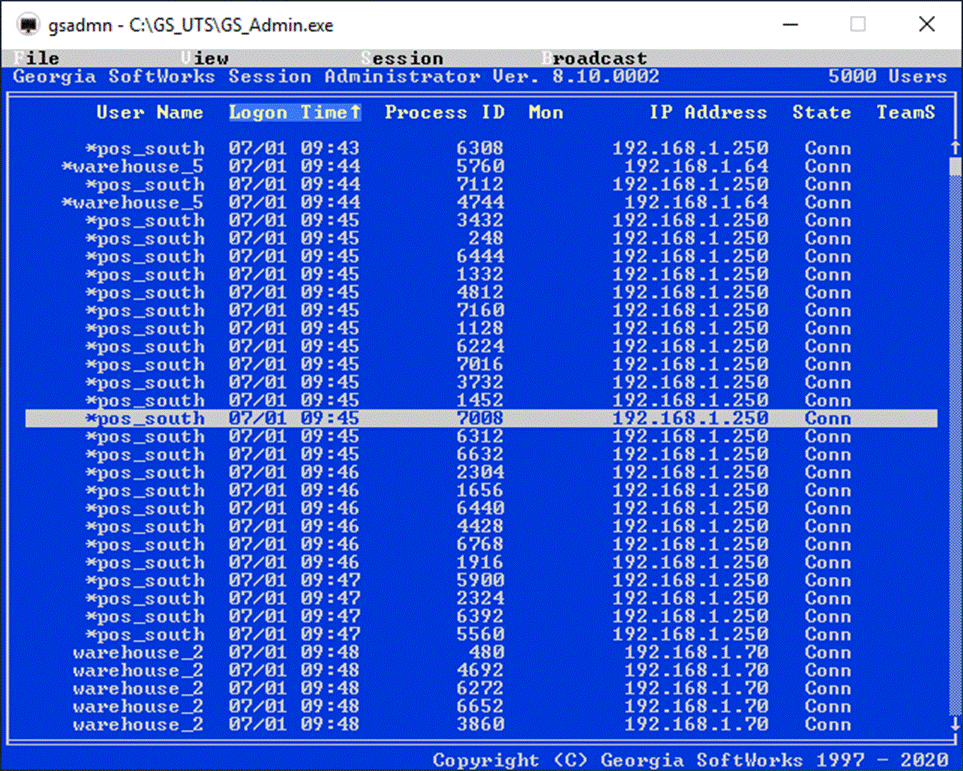Viewport: 963px width, 771px height.
Task: Sort by the User Name column header
Action: 149,112
